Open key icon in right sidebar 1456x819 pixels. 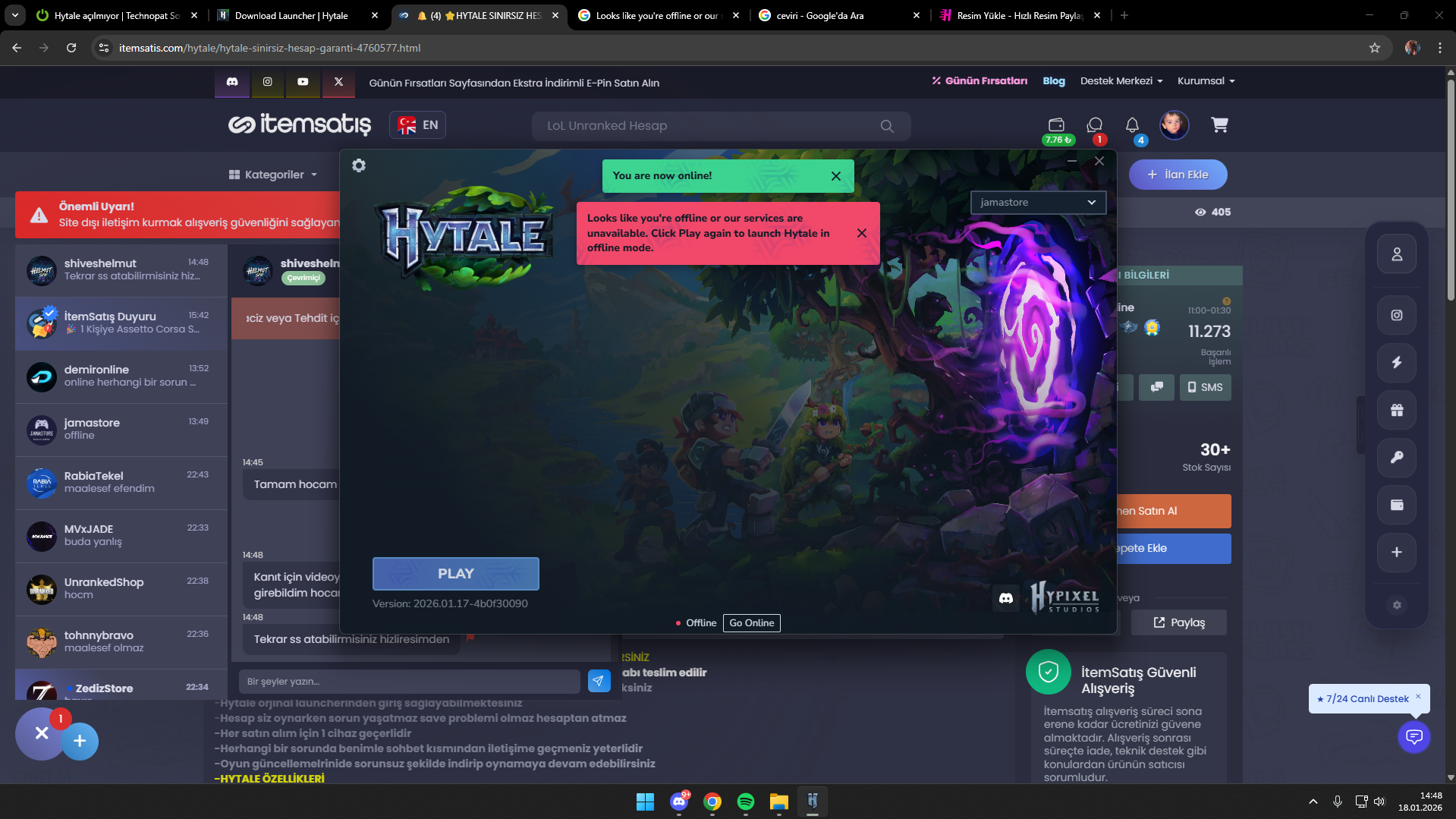point(1397,458)
